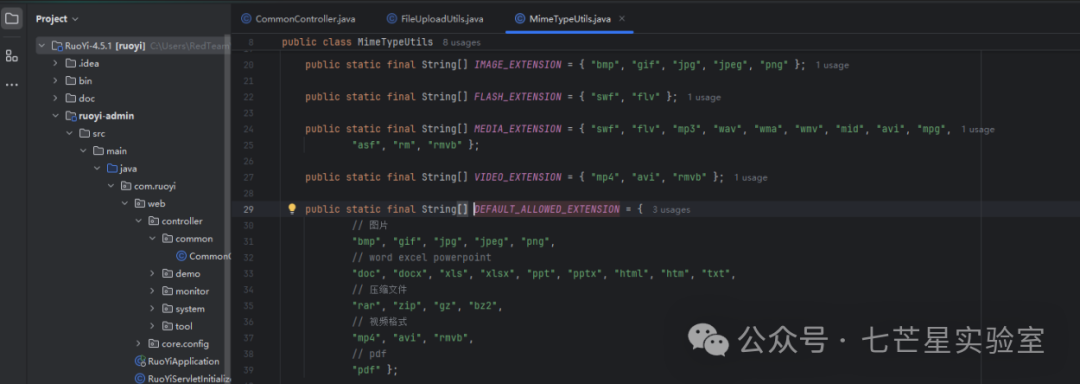1080x384 pixels.
Task: Expand the bin folder
Action: 55,81
